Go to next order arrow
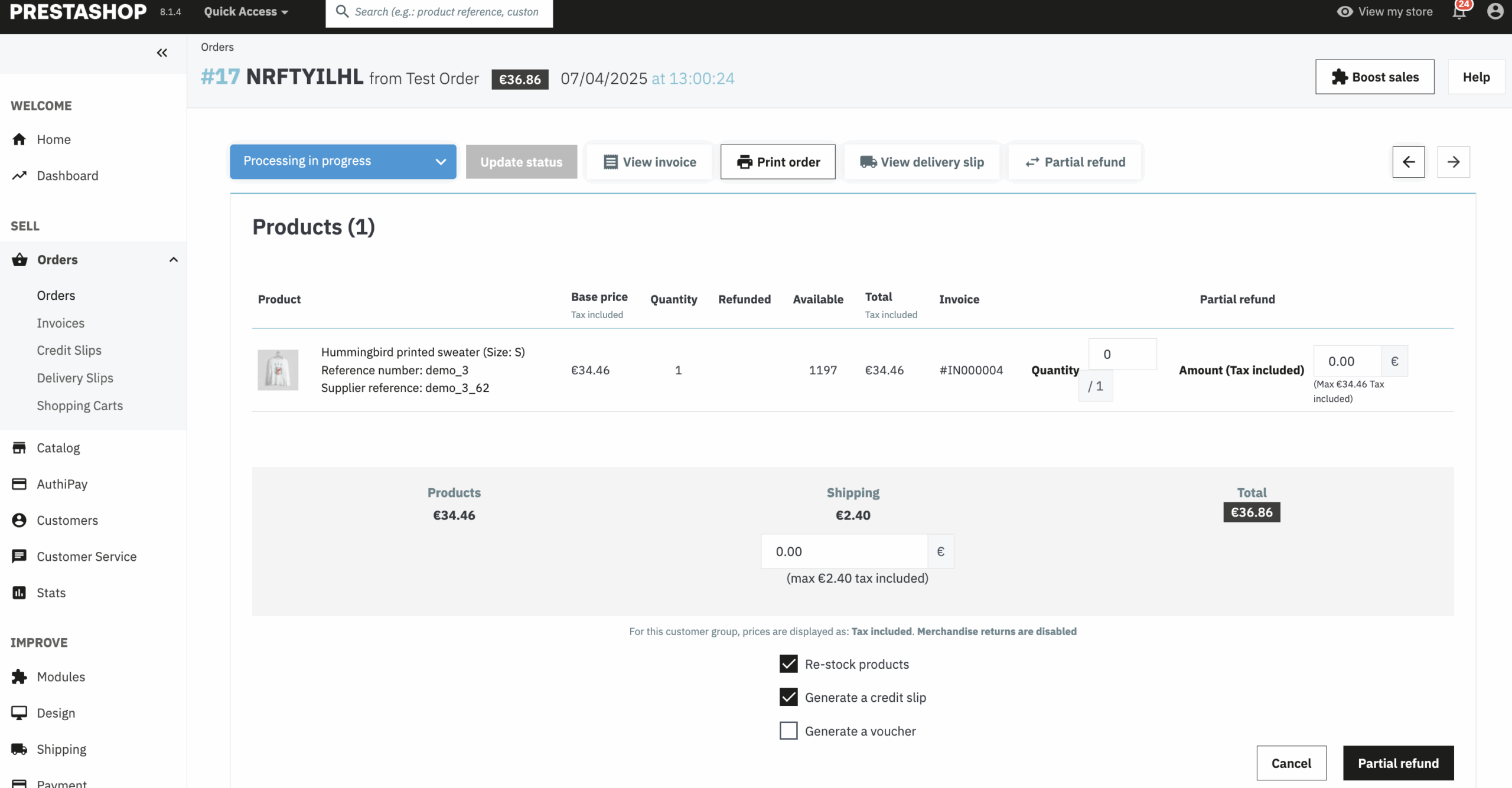 (x=1453, y=162)
